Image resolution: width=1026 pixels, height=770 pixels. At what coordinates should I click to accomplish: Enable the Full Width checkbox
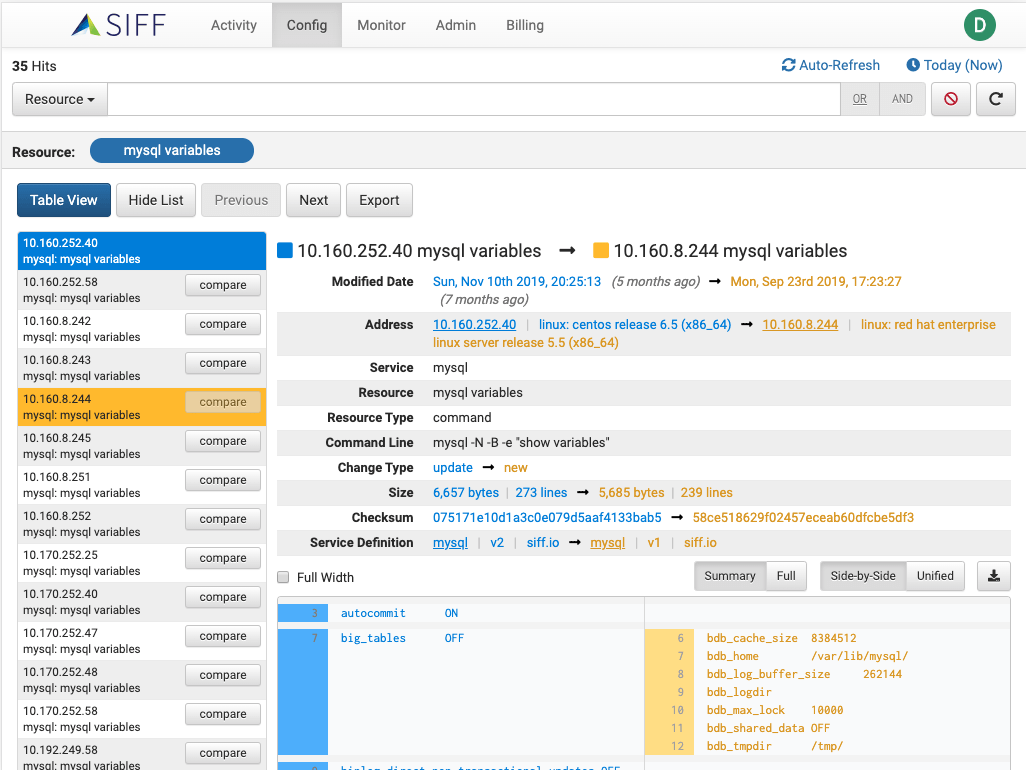coord(283,577)
